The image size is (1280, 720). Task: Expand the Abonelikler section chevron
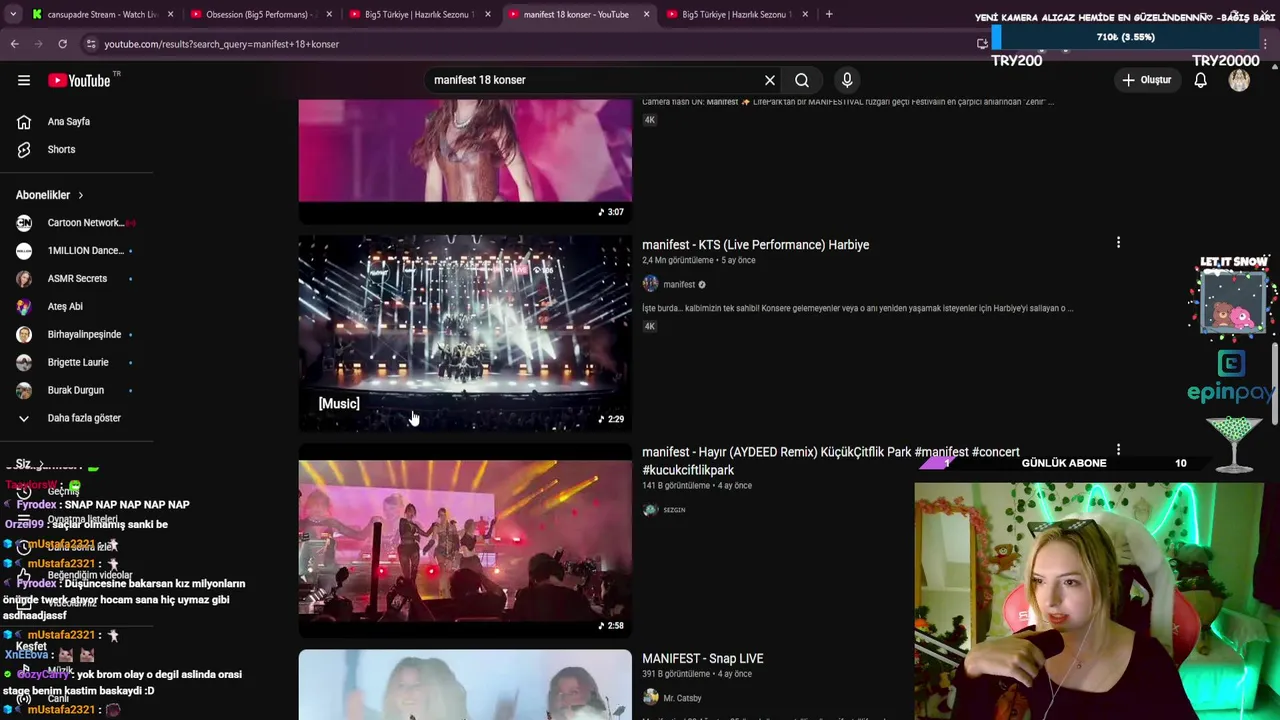(80, 196)
